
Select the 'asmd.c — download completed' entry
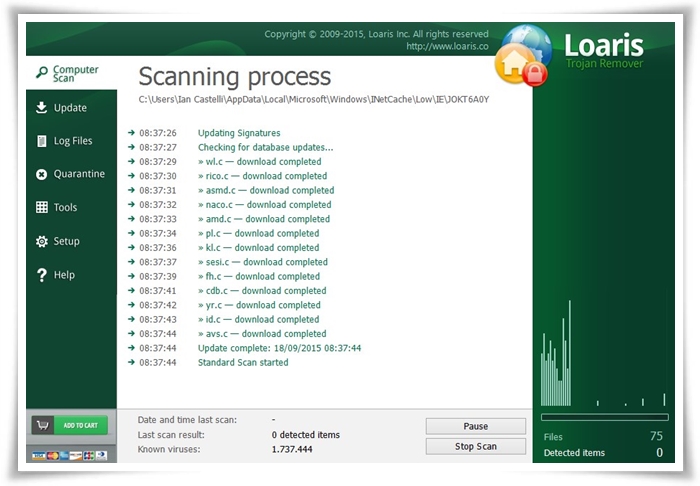click(x=266, y=190)
